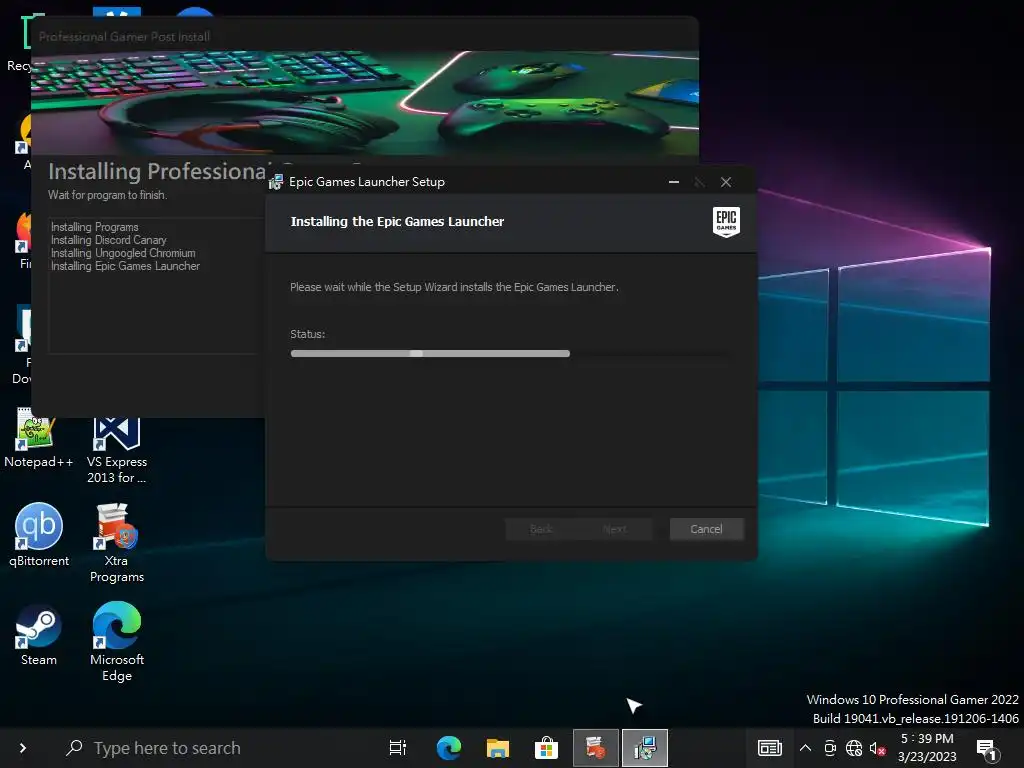The image size is (1024, 768).
Task: Click 'Please wait while the Setup Wizard' message
Action: (x=454, y=287)
